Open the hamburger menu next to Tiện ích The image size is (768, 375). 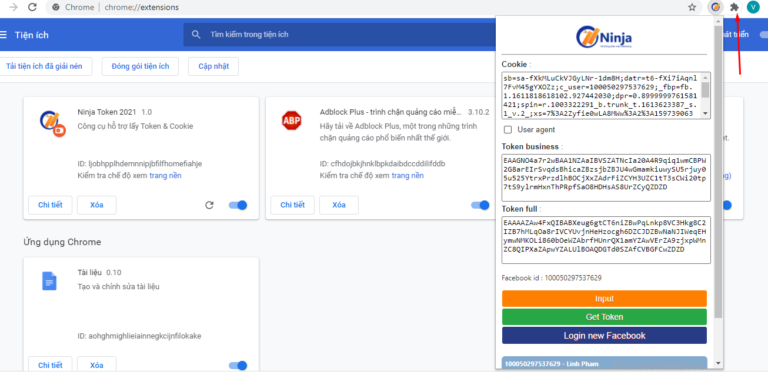[4, 35]
